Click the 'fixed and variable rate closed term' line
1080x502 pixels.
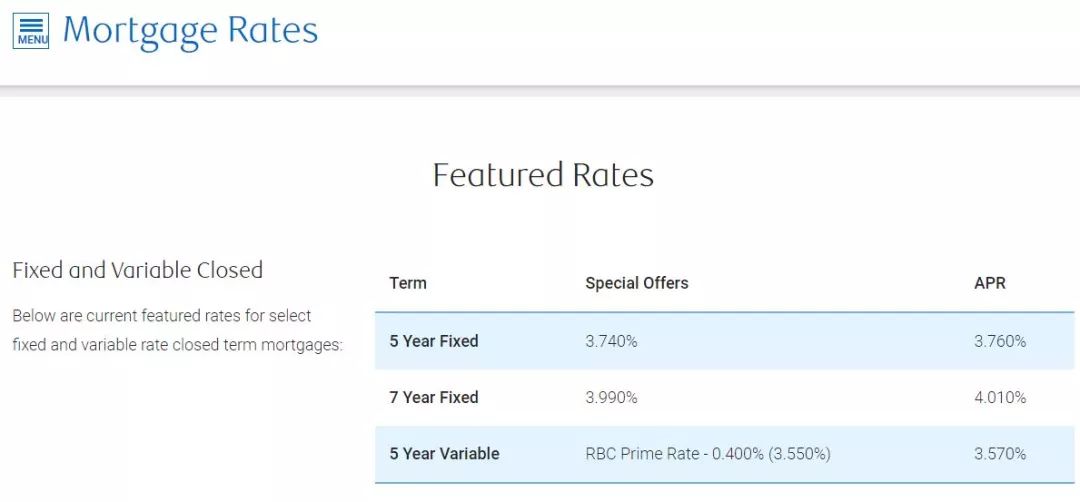tap(177, 345)
